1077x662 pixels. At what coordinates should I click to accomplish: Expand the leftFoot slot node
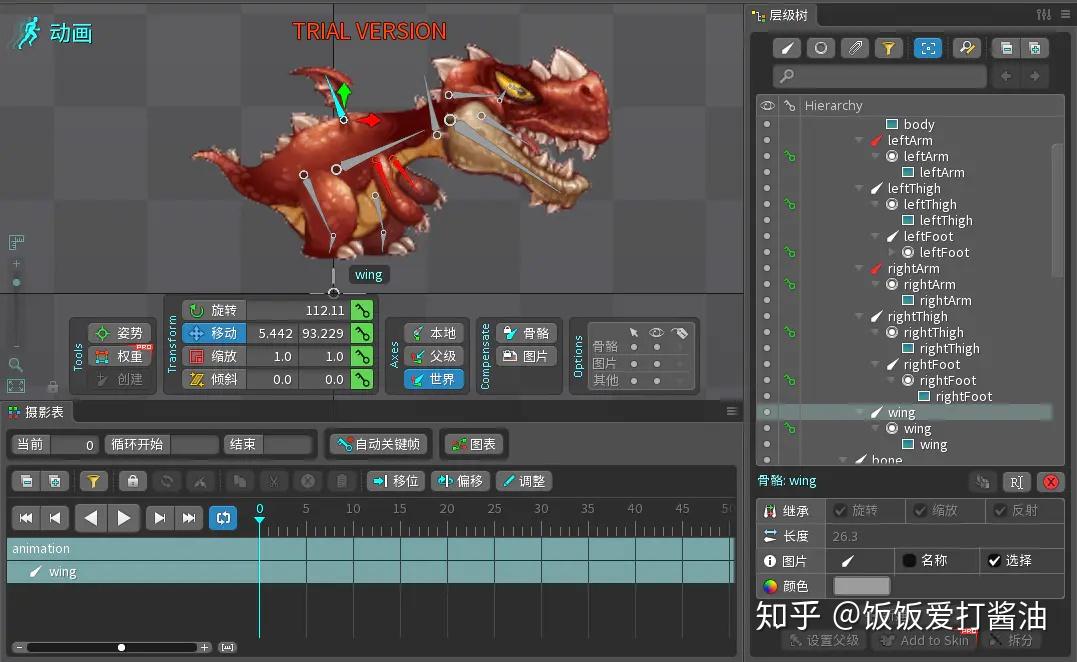(x=892, y=252)
